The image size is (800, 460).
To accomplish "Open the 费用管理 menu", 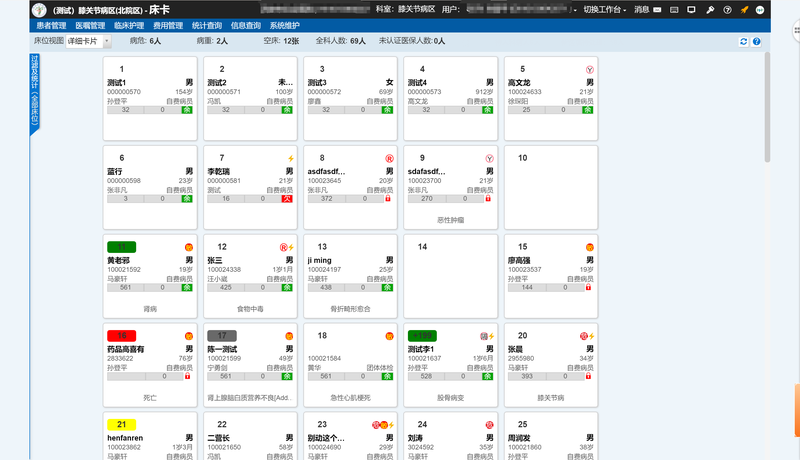I will (x=168, y=25).
